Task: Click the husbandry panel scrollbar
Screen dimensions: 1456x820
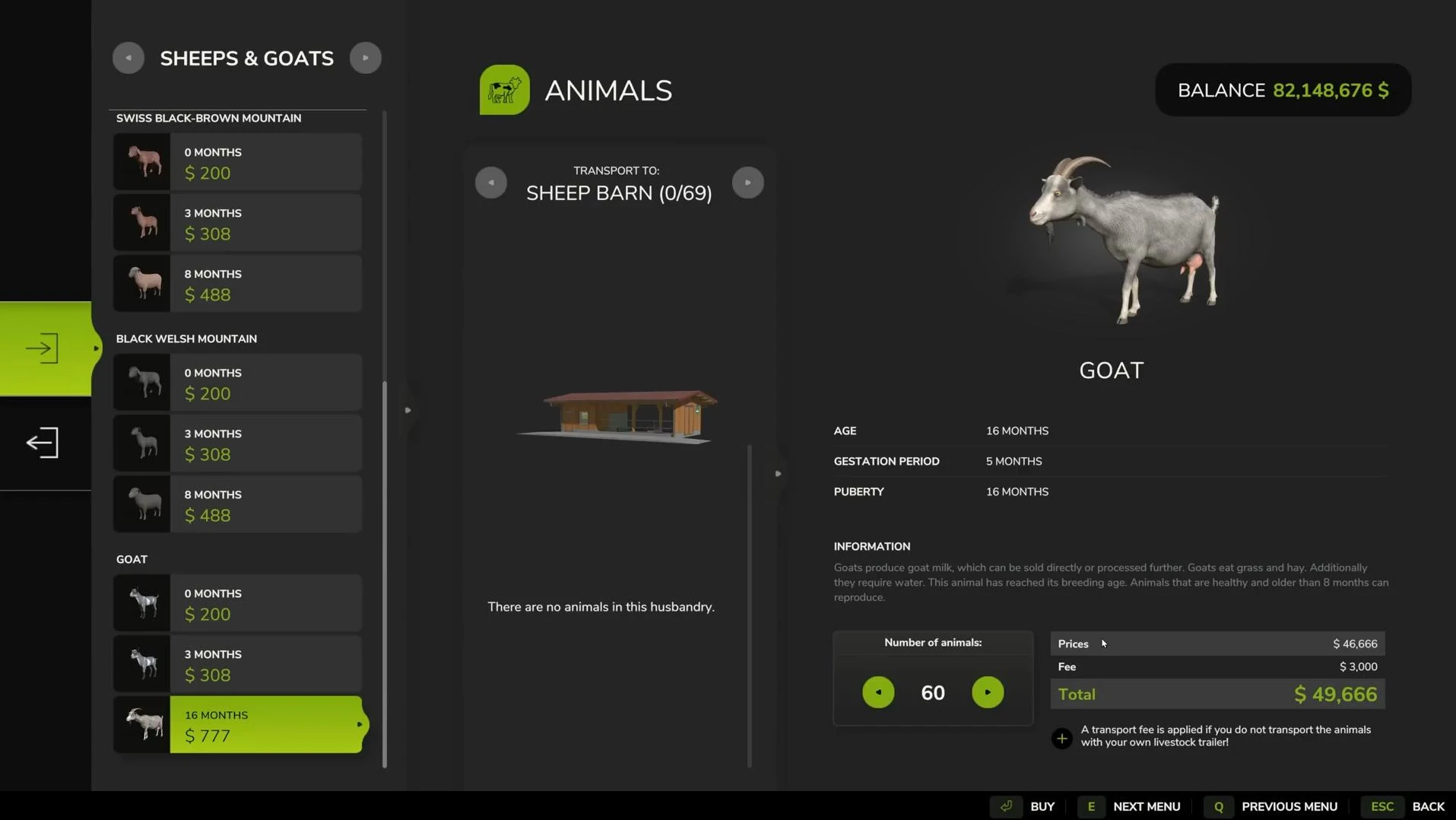Action: 750,606
